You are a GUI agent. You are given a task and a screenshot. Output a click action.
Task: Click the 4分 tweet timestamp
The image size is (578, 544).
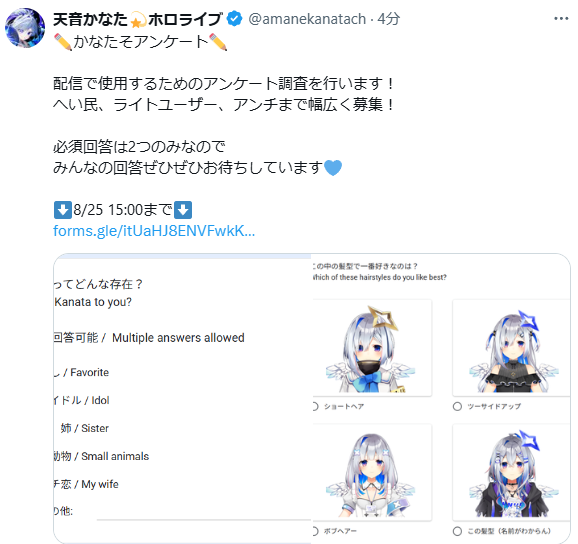coord(389,19)
